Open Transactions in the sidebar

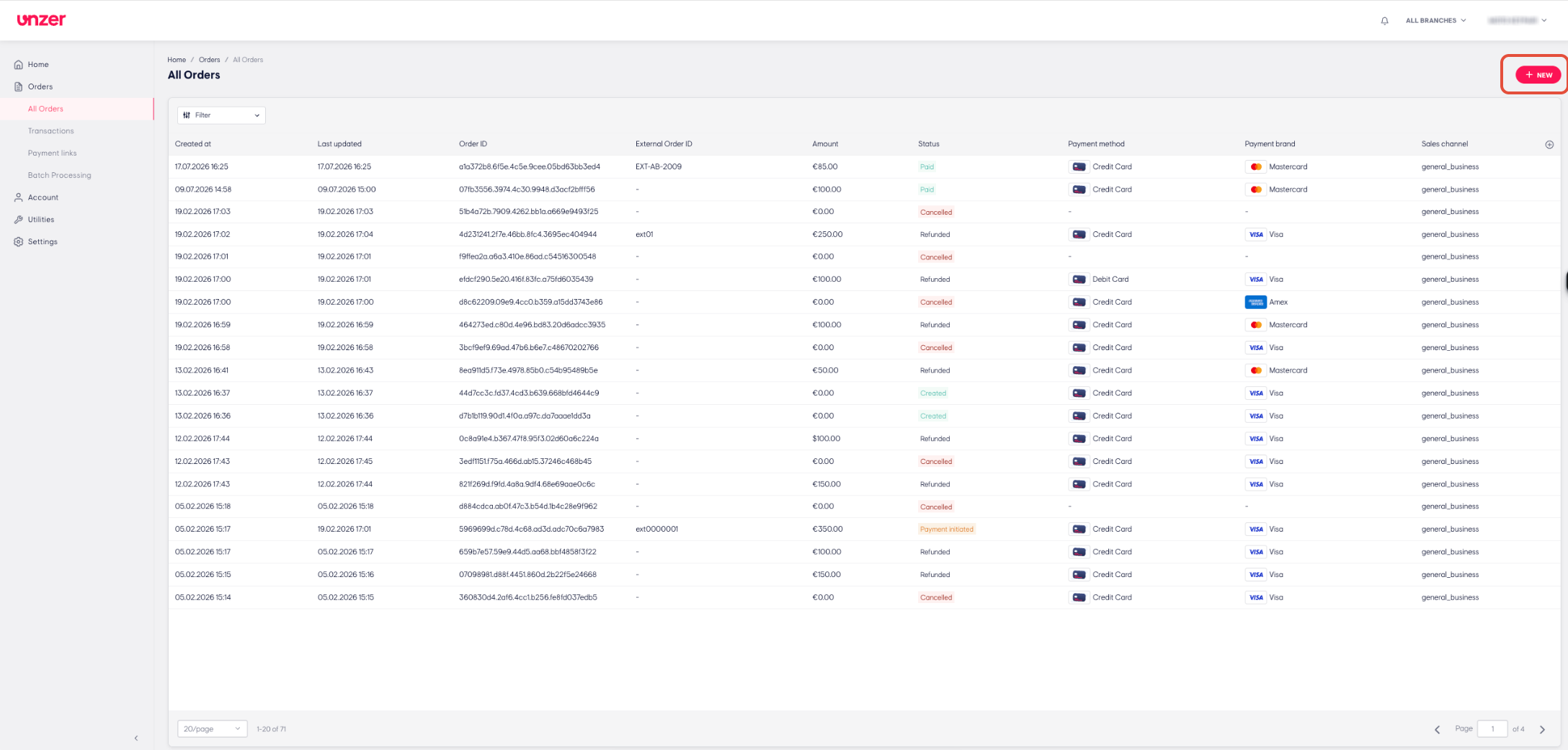click(x=51, y=131)
